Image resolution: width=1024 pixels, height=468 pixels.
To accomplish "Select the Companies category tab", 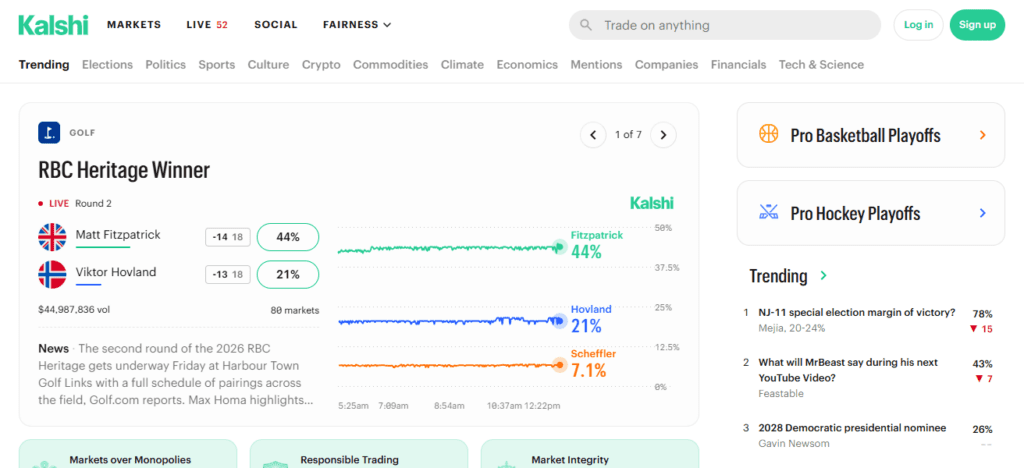I will click(x=666, y=65).
